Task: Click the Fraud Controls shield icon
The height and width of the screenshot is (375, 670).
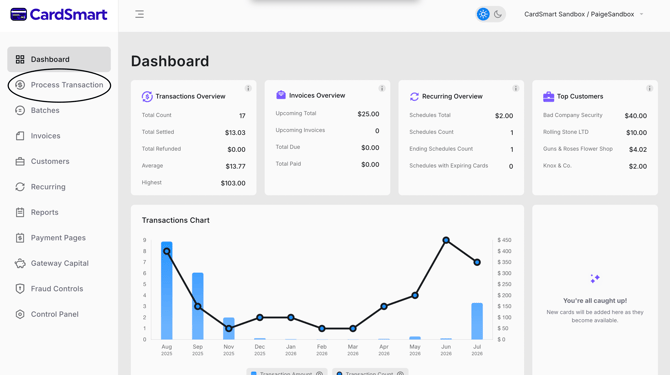Action: (20, 289)
